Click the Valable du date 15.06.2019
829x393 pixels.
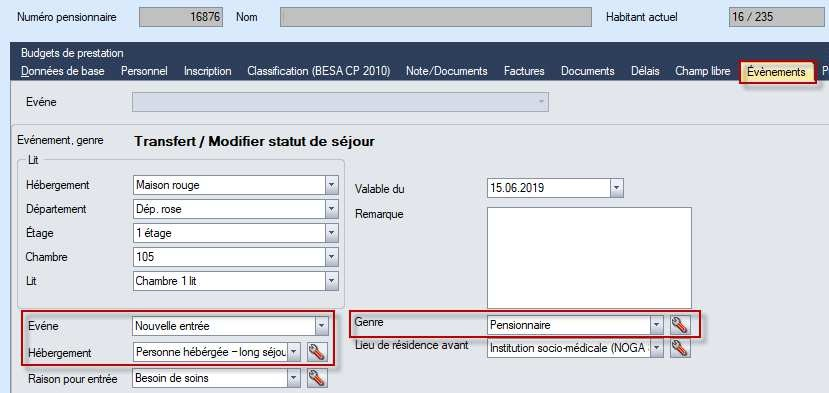(x=548, y=188)
